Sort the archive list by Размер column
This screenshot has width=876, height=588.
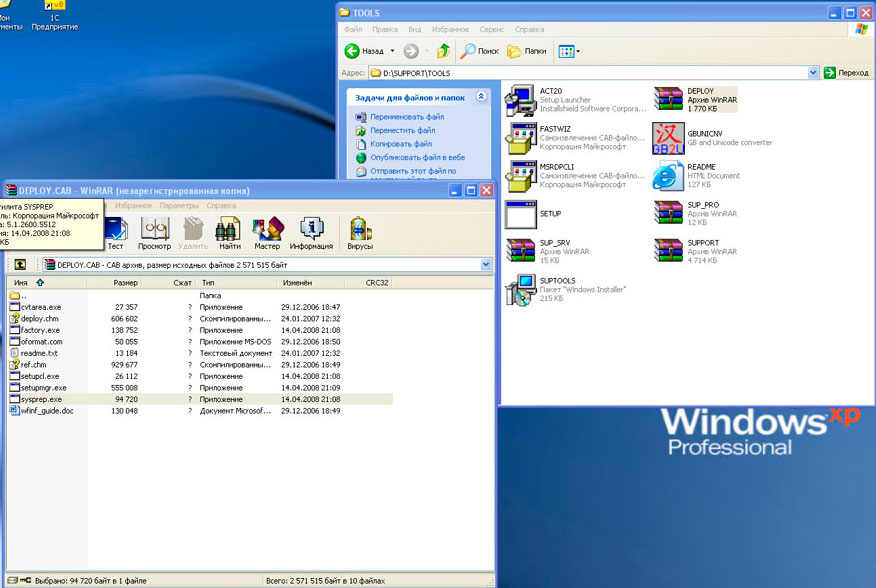click(125, 283)
